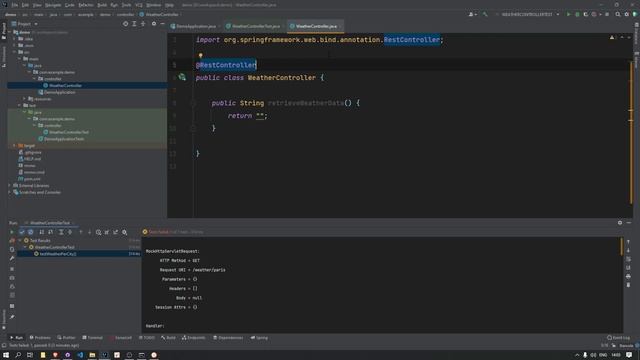This screenshot has width=640, height=360.
Task: Collapse the Test Results root node
Action: tap(20, 240)
